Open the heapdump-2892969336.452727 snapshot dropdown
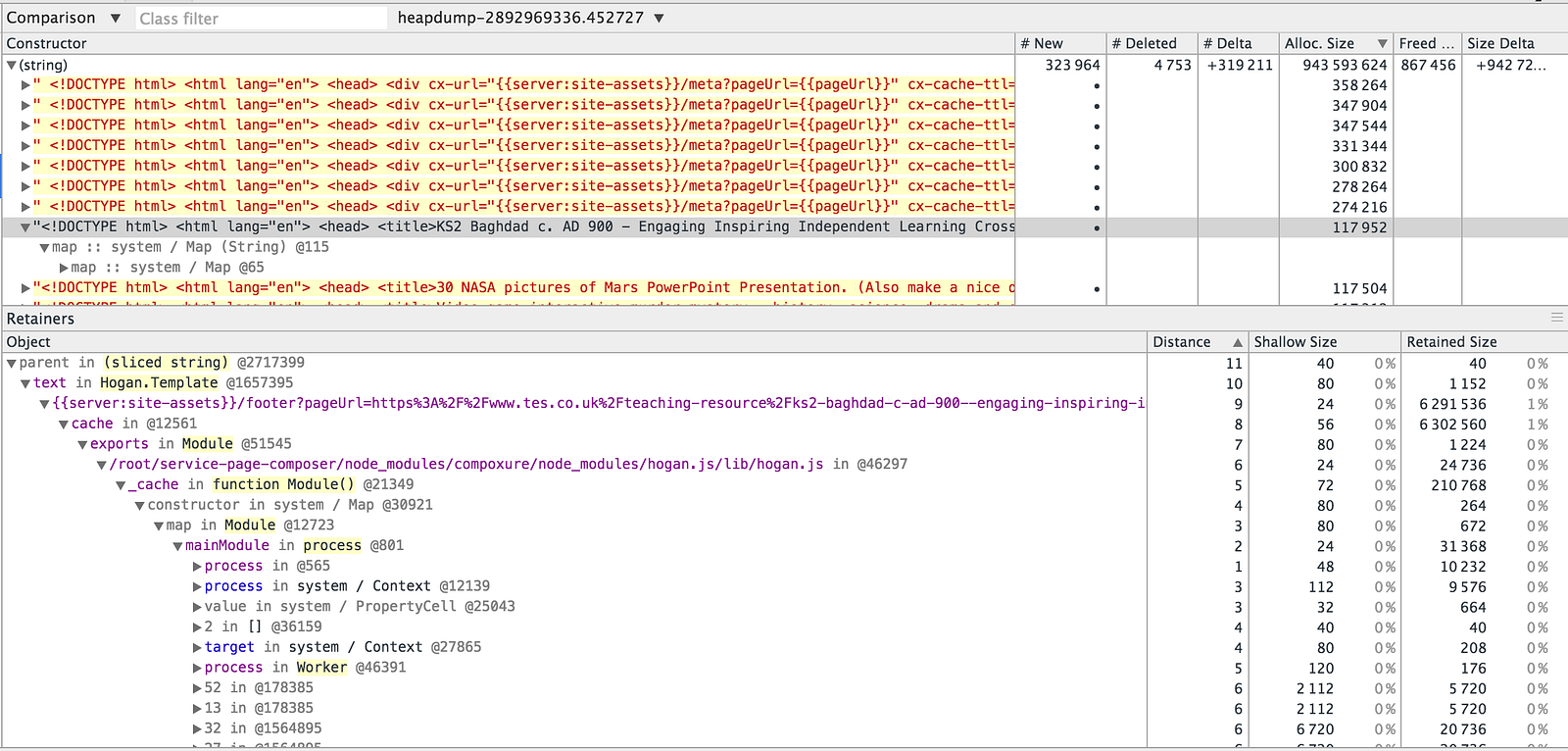This screenshot has height=751, width=1568. pyautogui.click(x=530, y=18)
